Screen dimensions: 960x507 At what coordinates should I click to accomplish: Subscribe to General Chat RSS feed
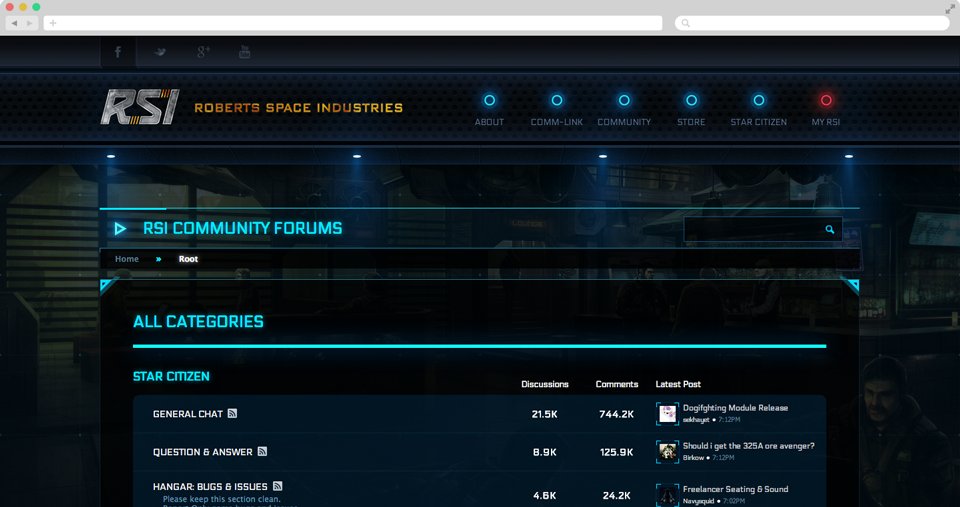(232, 413)
